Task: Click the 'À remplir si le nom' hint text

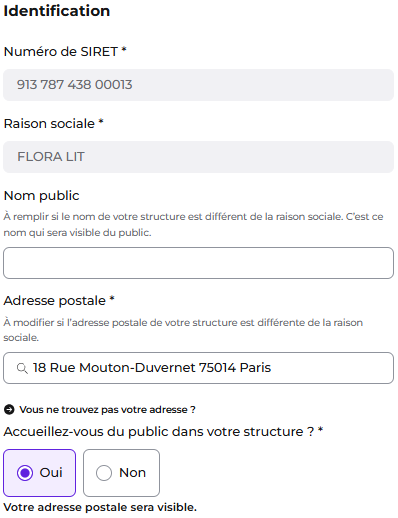Action: click(x=193, y=224)
